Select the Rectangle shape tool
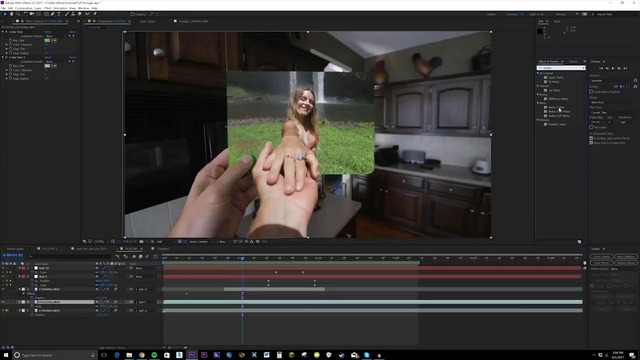This screenshot has height=360, width=640. [46, 14]
